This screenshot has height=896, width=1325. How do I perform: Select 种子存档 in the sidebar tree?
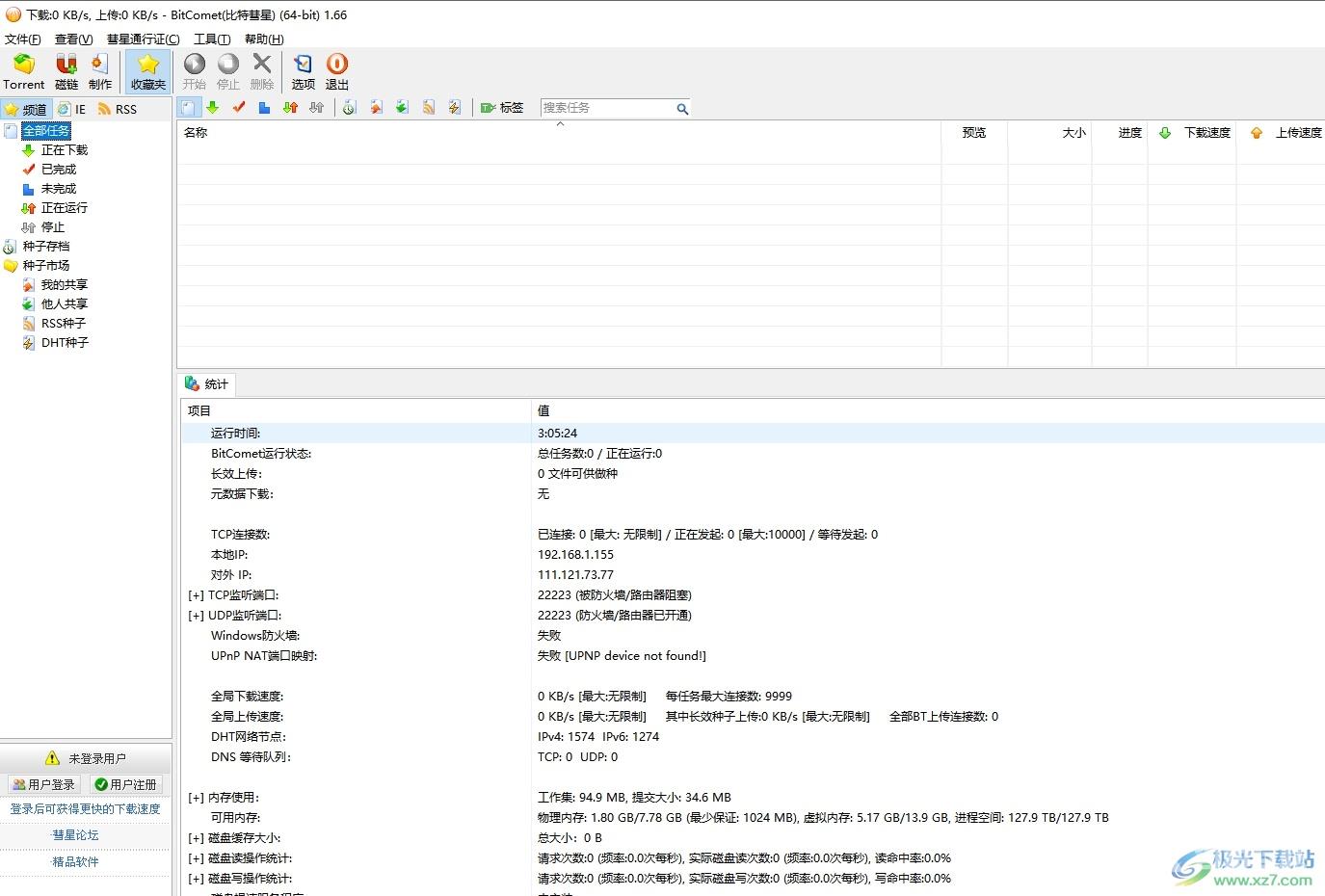[46, 247]
